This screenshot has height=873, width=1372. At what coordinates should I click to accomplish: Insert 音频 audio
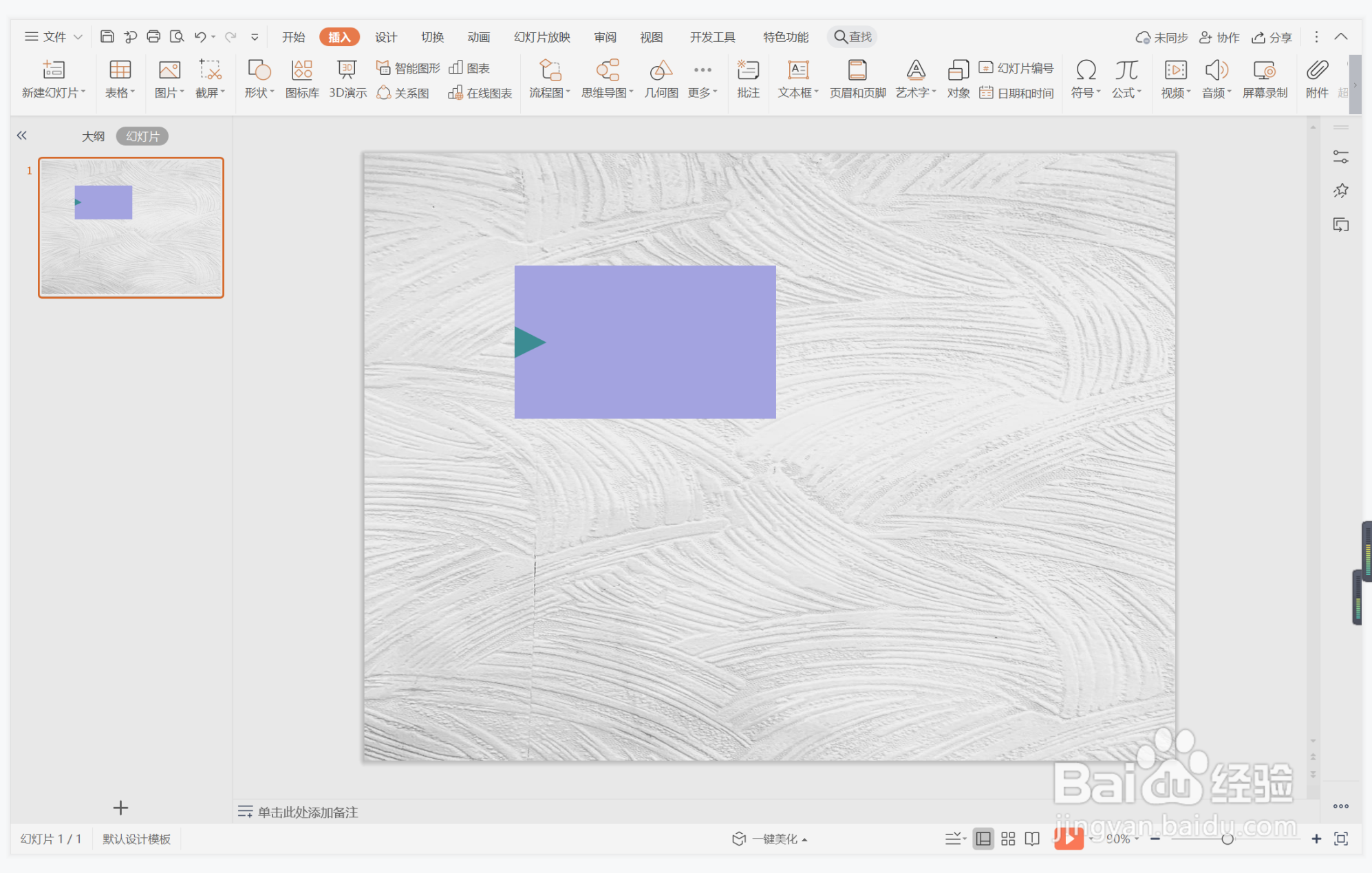(x=1216, y=79)
